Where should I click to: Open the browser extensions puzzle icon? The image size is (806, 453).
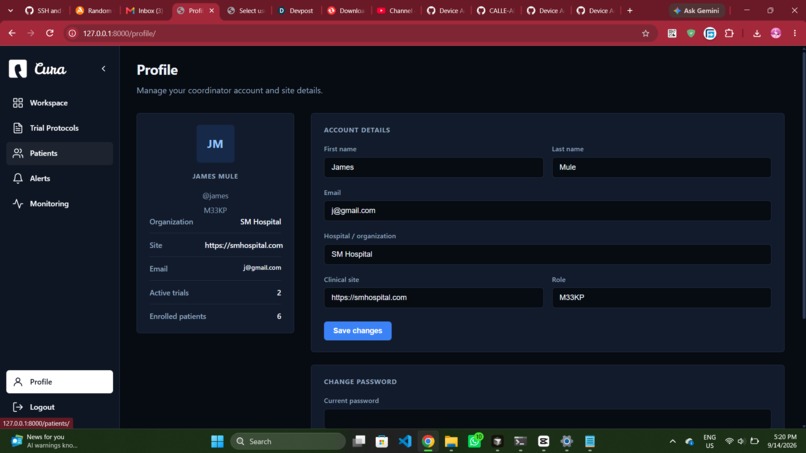(729, 33)
